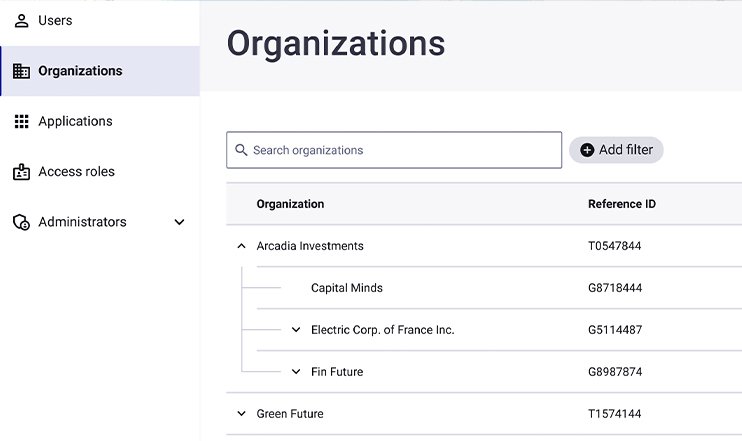The width and height of the screenshot is (742, 441).
Task: Click the Organizations building icon
Action: point(21,71)
